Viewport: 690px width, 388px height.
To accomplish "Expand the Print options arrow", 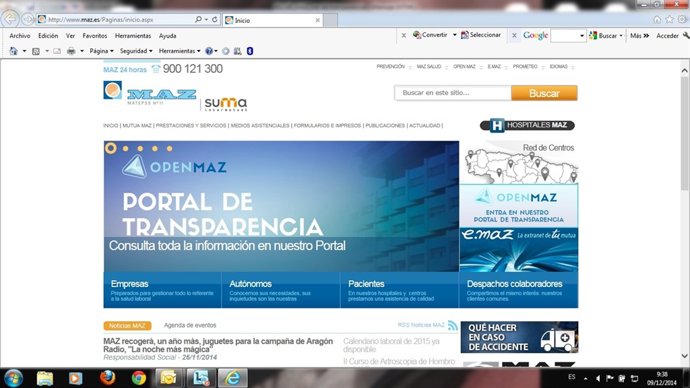I will tap(82, 51).
